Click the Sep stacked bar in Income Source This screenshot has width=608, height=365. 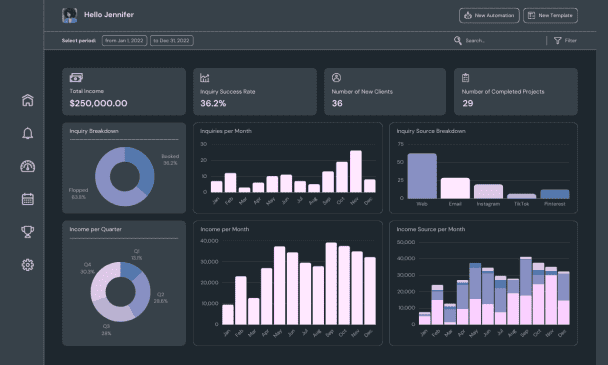click(x=526, y=291)
